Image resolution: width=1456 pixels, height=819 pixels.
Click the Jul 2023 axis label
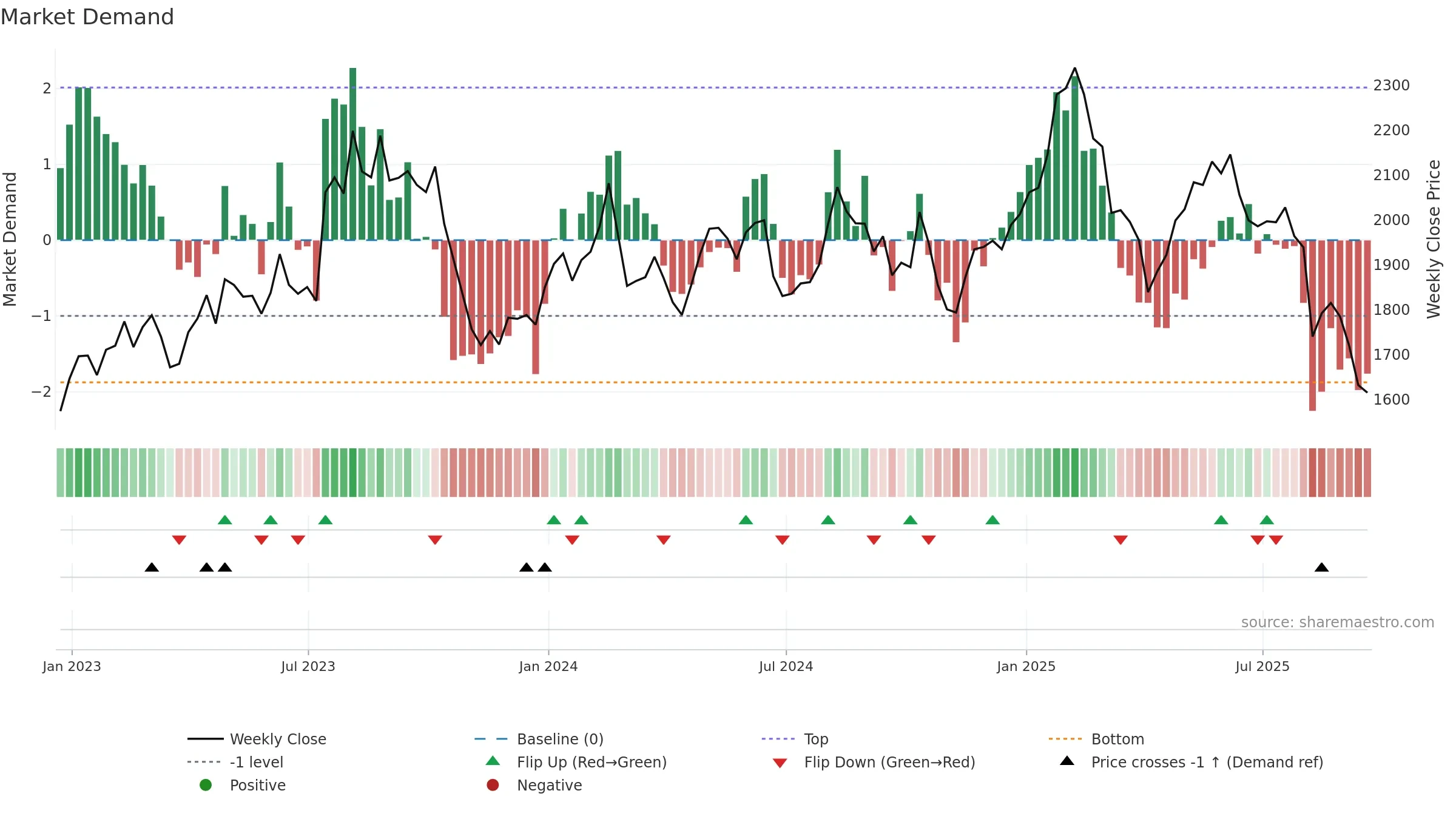coord(308,666)
